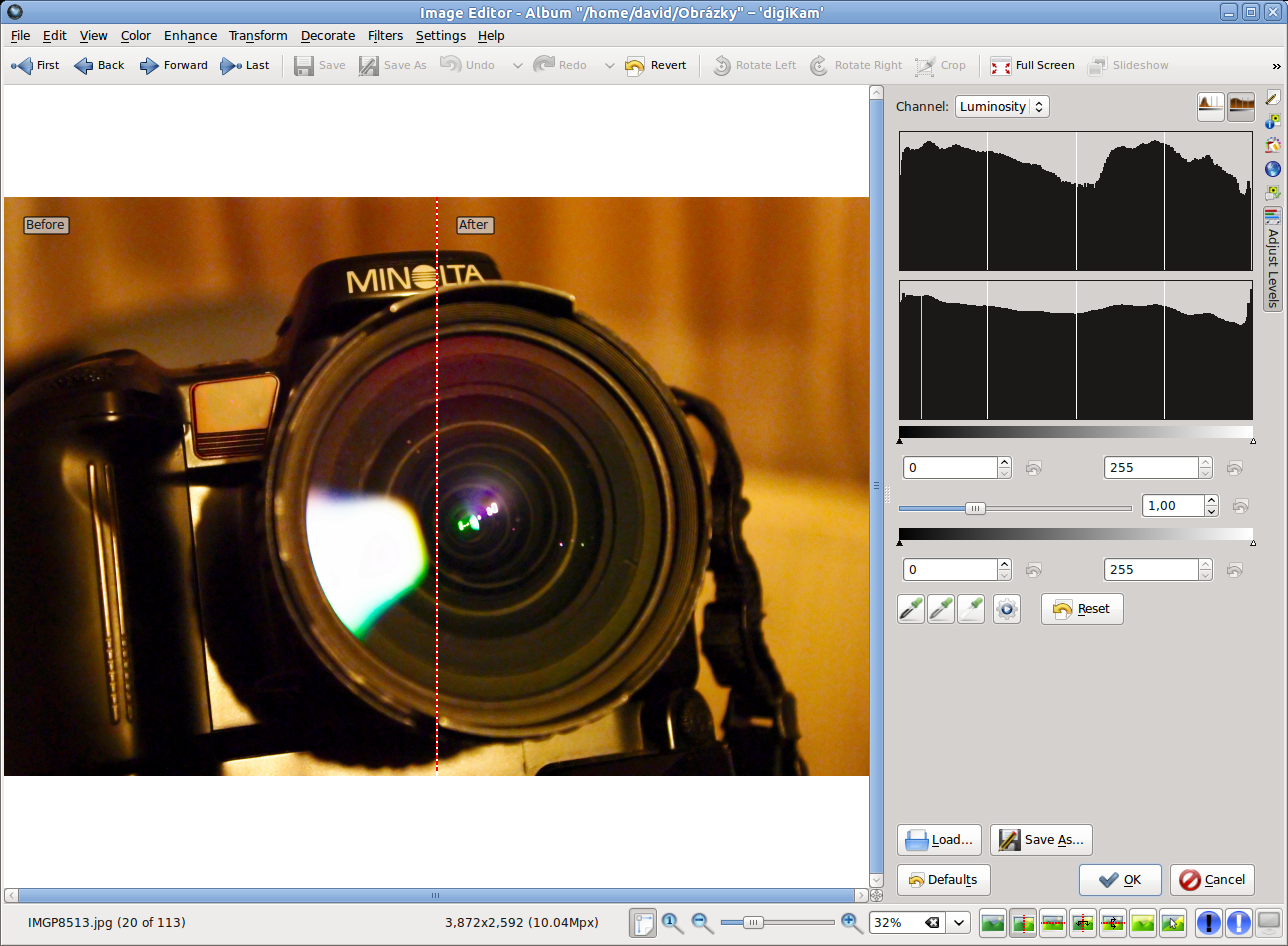
Task: Click the Forward navigation arrow
Action: coord(174,65)
